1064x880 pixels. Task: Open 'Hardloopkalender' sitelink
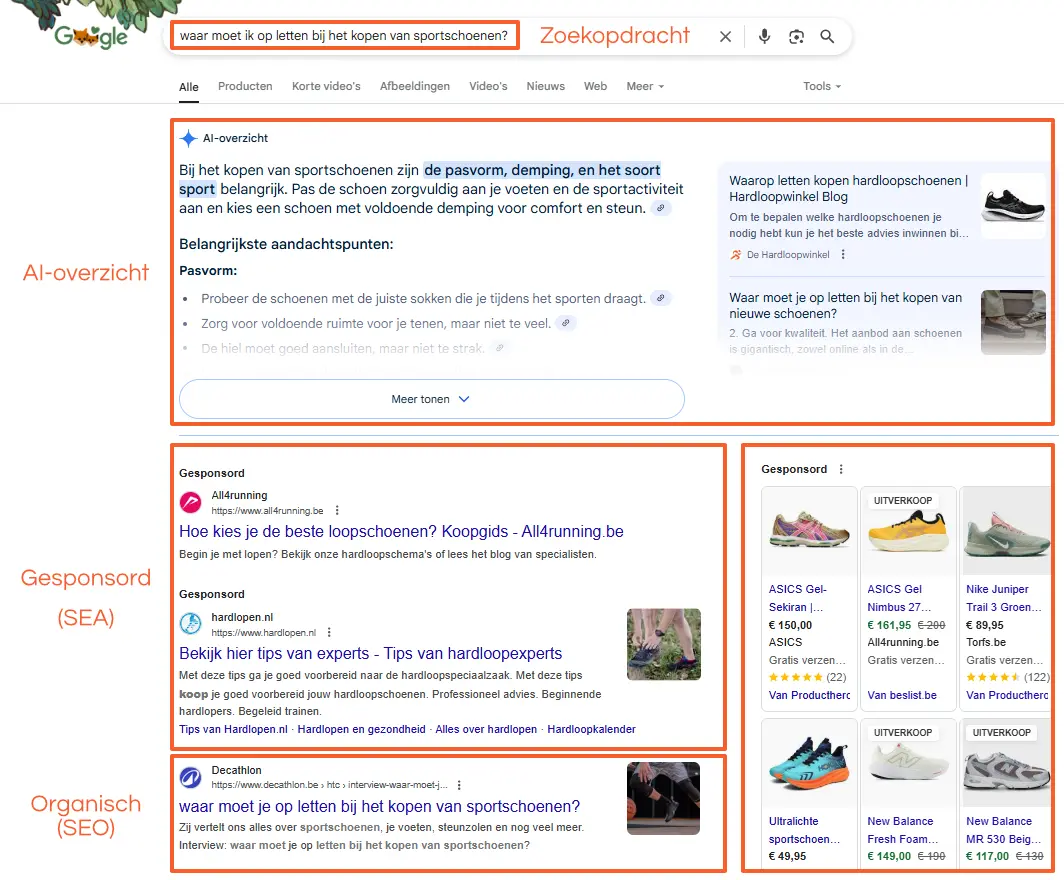[x=592, y=729]
